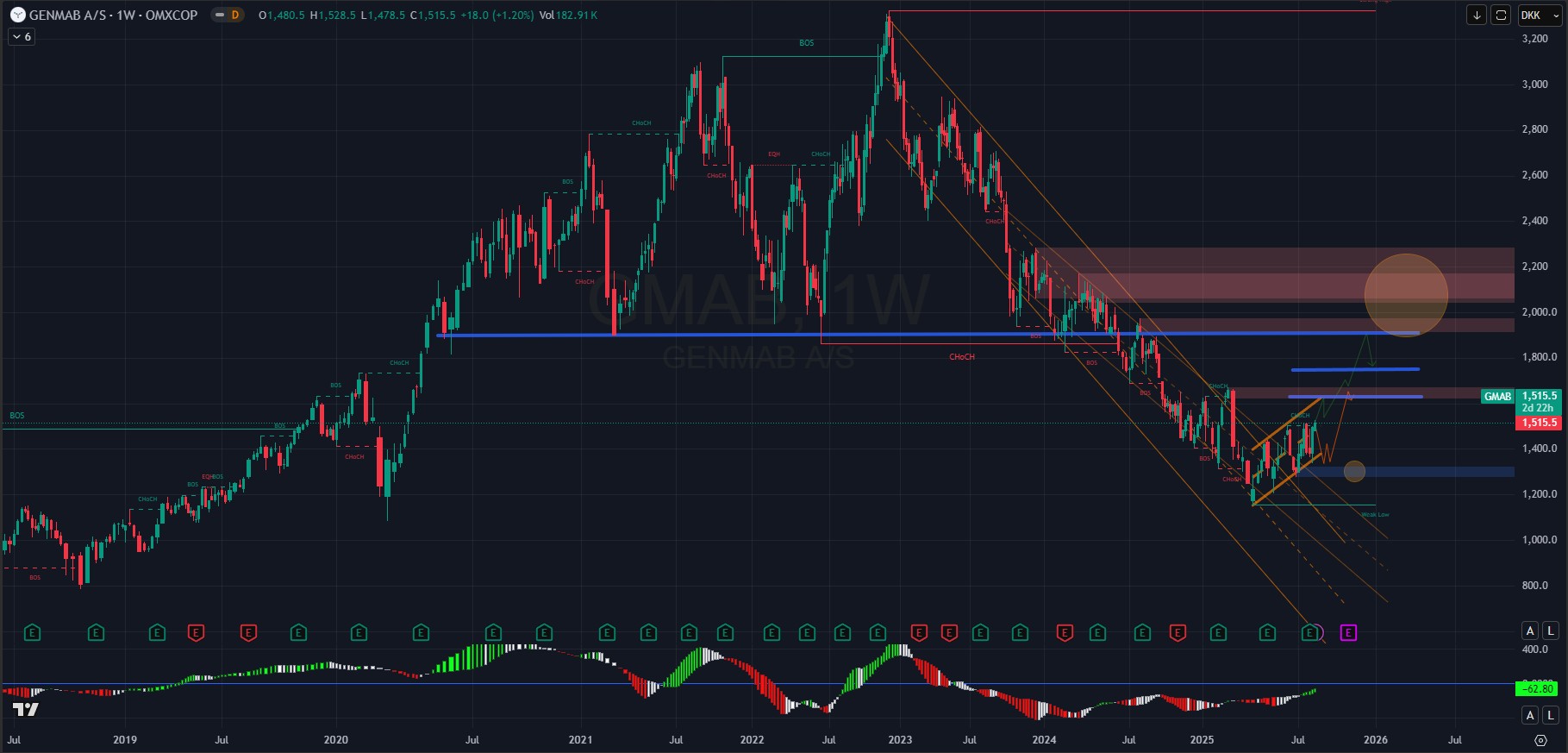
Task: Click the 3,000 price axis label
Action: pyautogui.click(x=1534, y=85)
